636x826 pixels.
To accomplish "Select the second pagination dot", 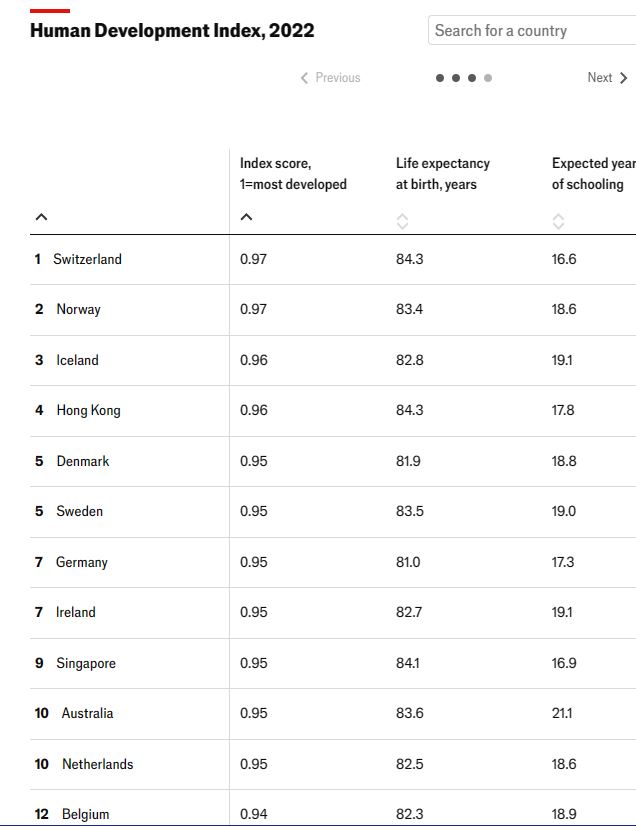I will (x=456, y=78).
